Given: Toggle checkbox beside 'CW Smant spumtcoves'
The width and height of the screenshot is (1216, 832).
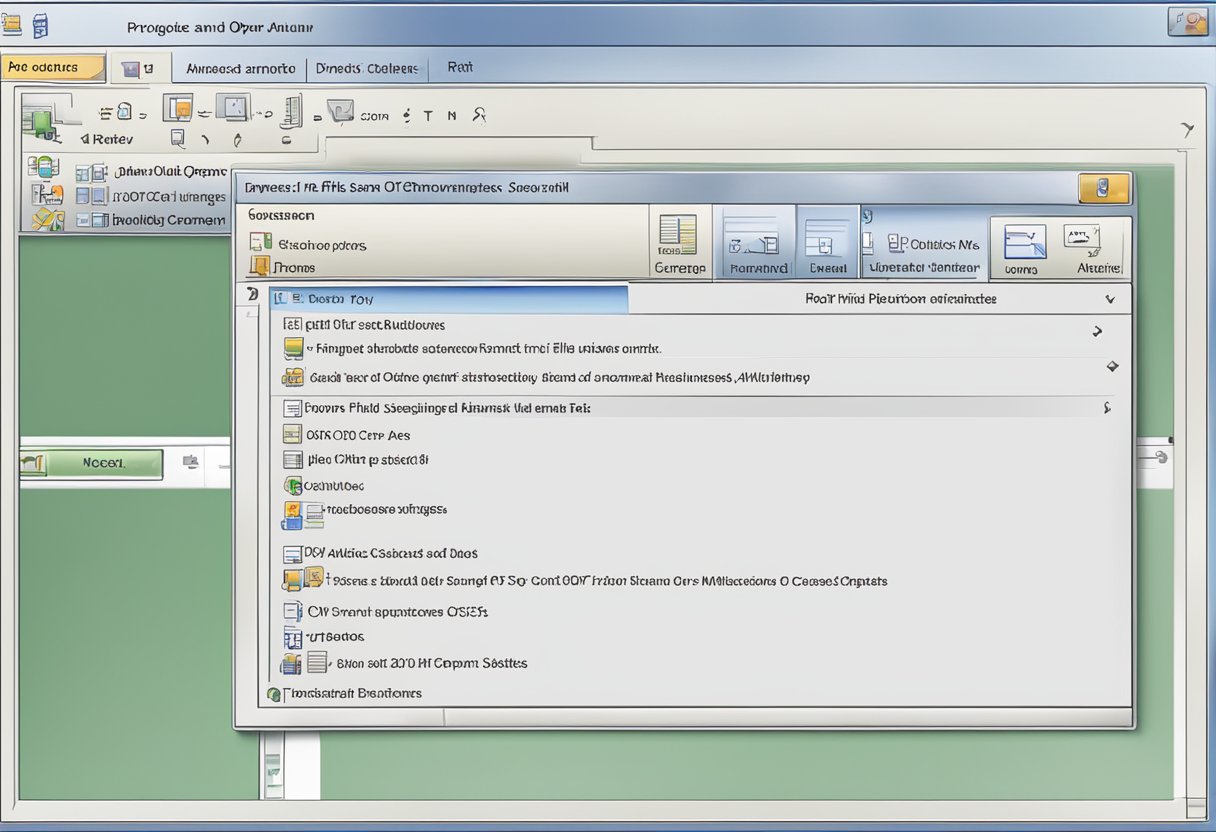Looking at the screenshot, I should 292,611.
